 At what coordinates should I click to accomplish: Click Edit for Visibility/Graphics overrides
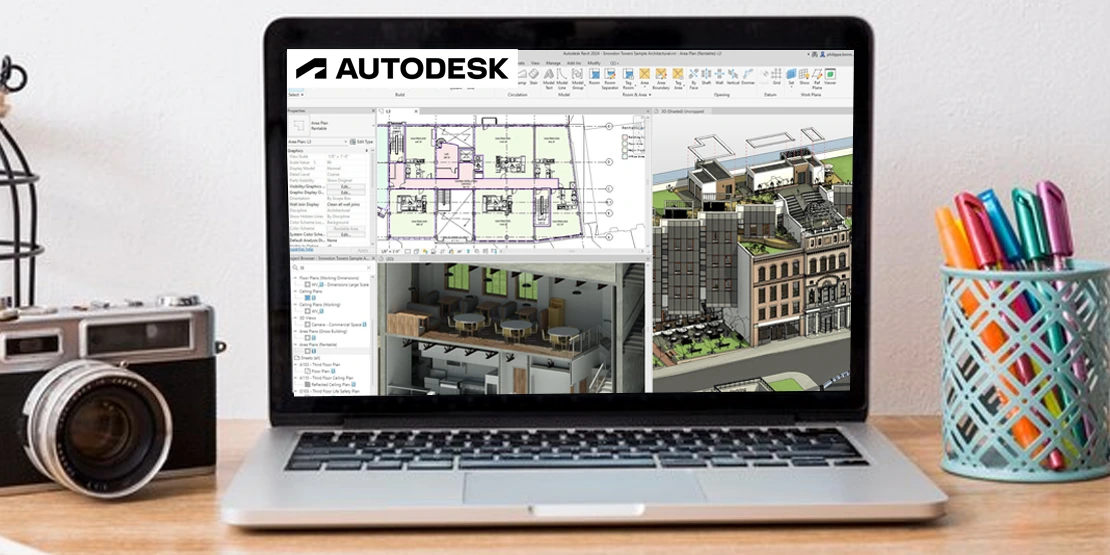346,186
